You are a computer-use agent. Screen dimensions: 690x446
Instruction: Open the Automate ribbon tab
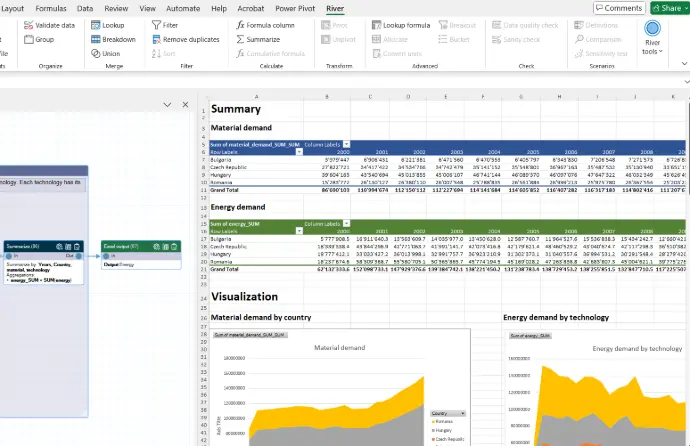[183, 7]
